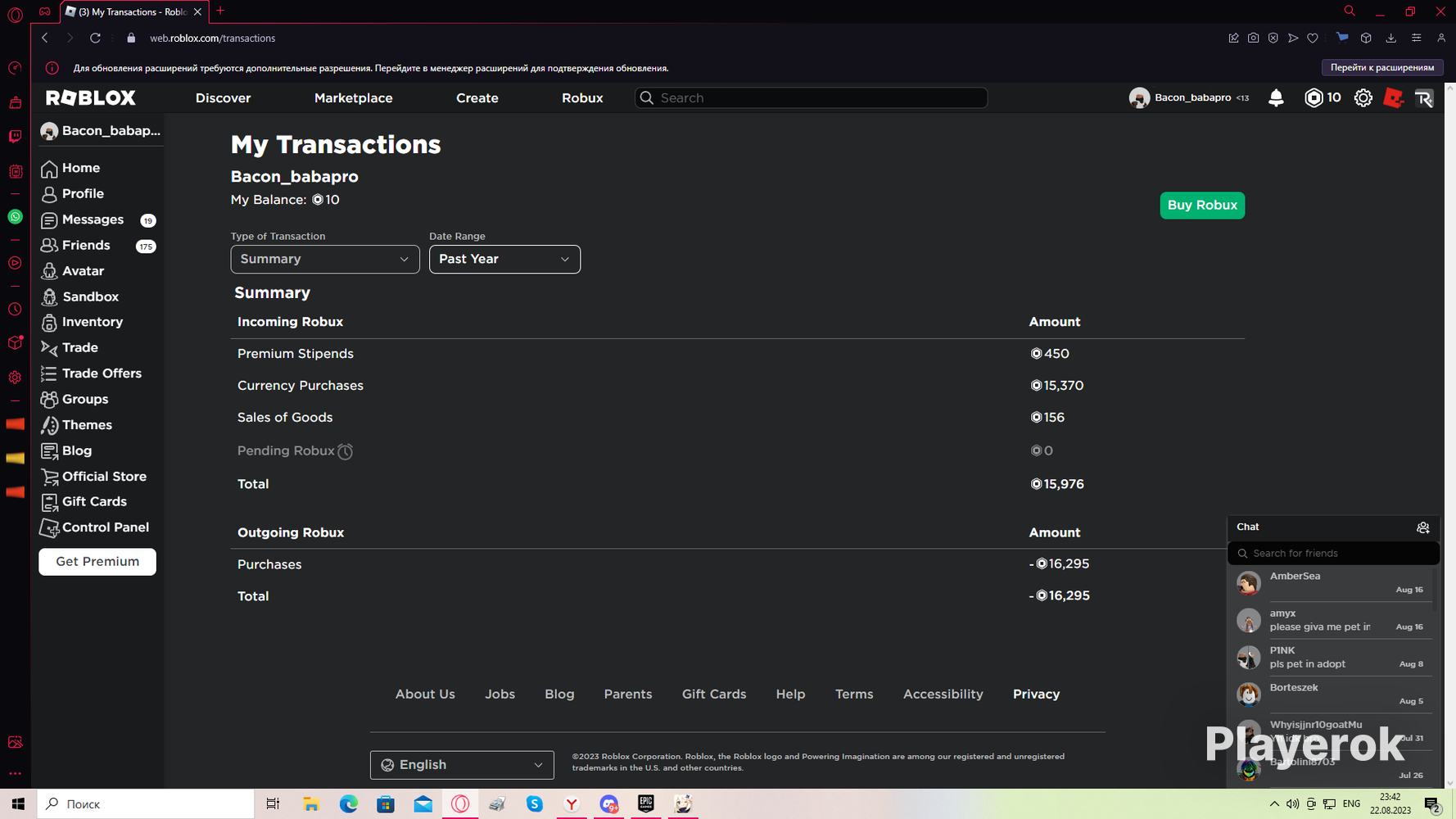Open chat group creation icon
The image size is (1456, 819).
[x=1423, y=527]
